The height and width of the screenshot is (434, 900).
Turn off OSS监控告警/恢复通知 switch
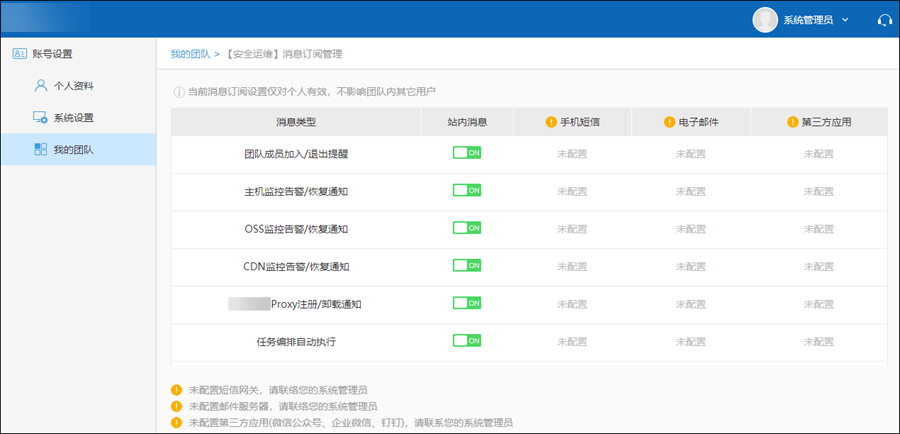[467, 228]
